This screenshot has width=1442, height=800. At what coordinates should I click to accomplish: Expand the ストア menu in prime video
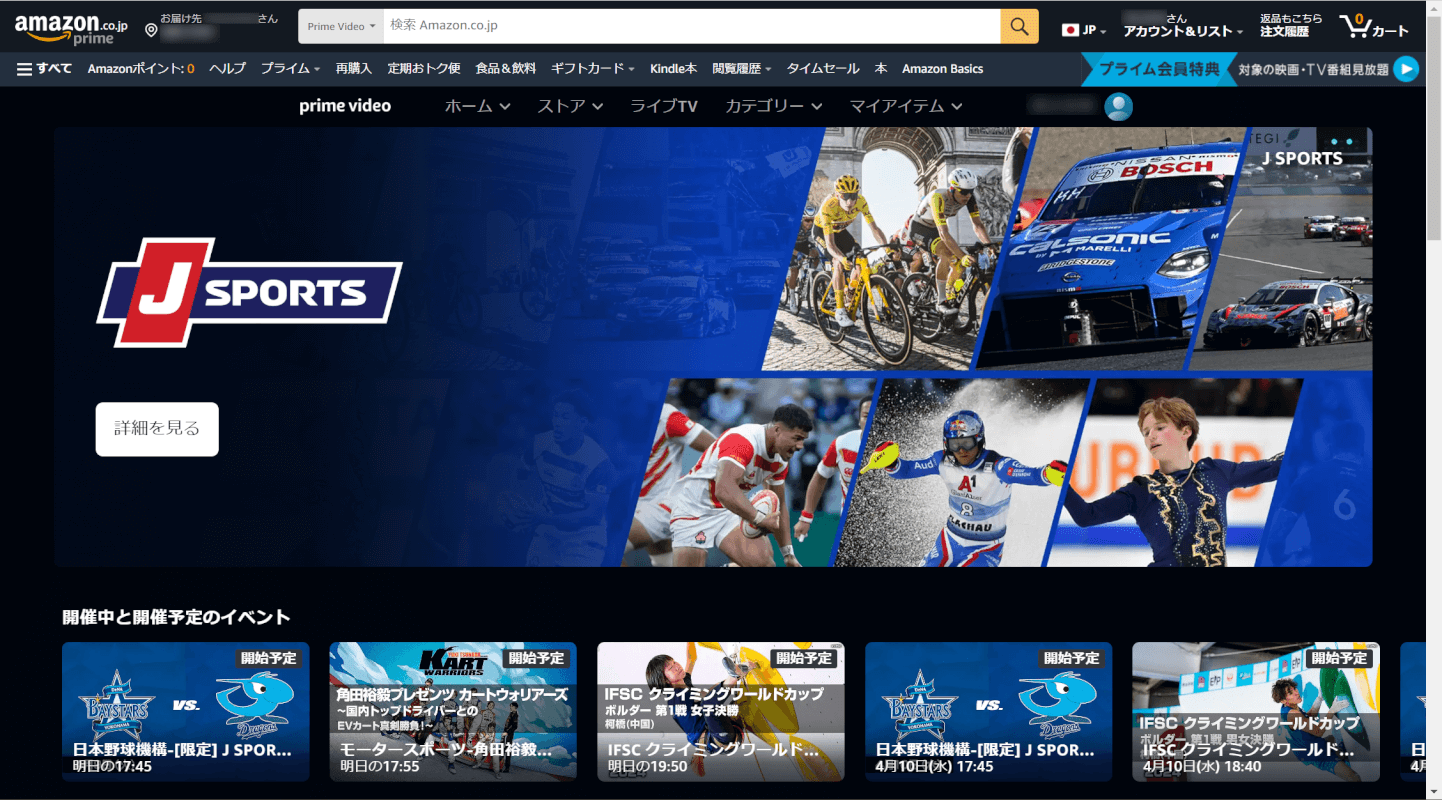coord(570,106)
